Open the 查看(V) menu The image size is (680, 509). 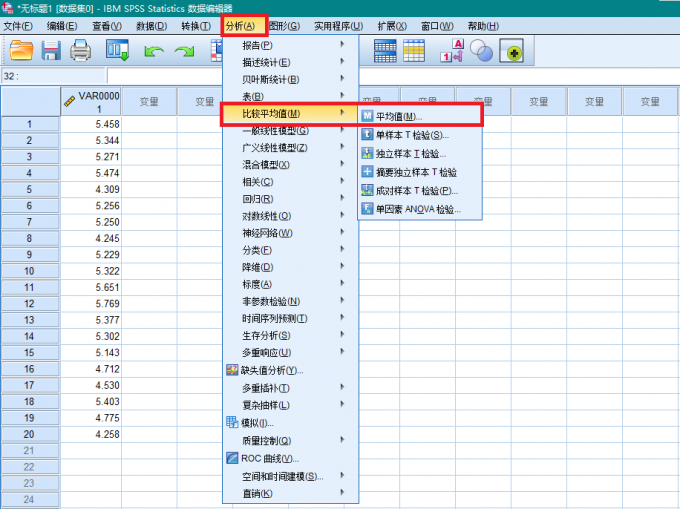pos(107,26)
